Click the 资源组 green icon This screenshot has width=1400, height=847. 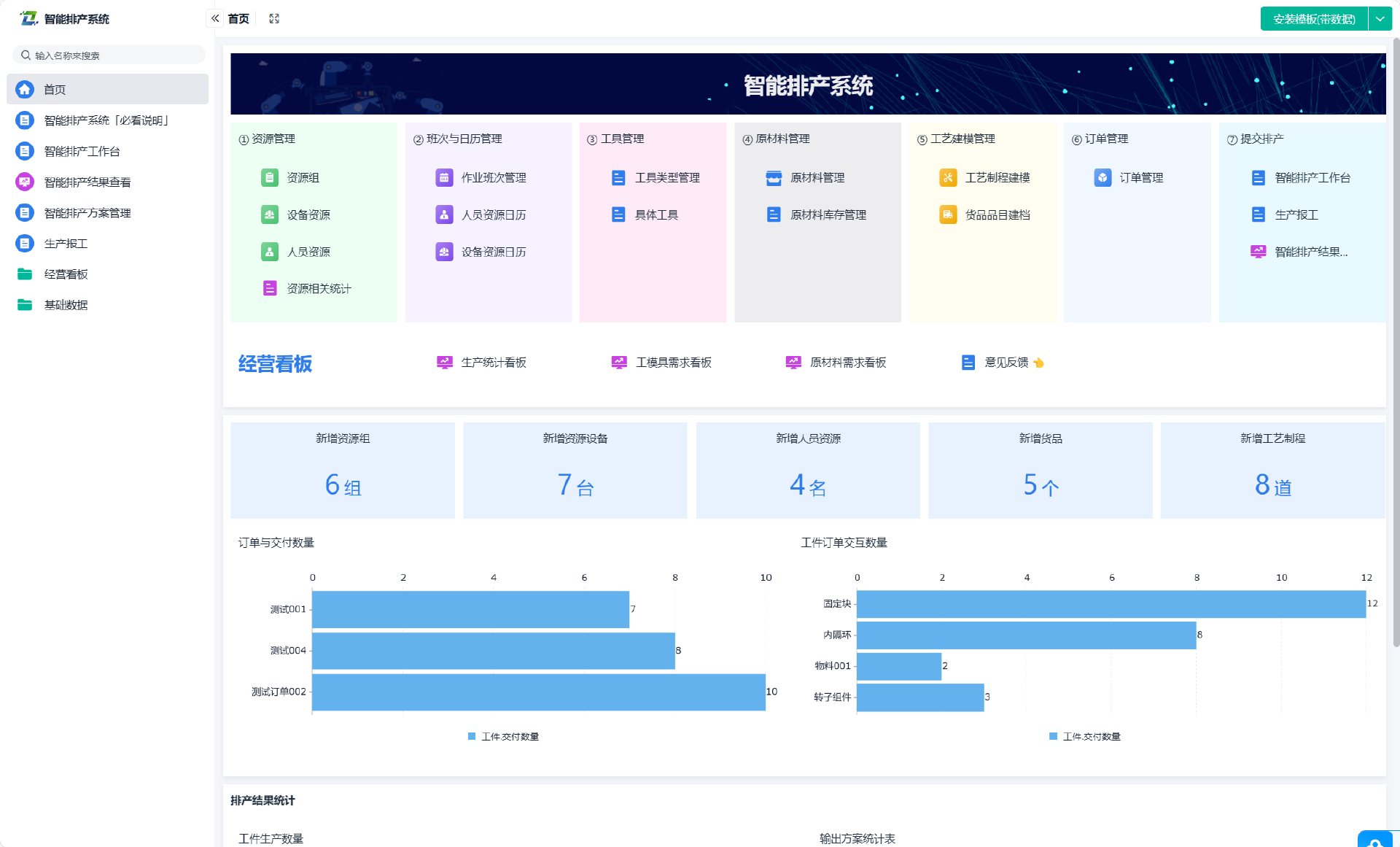[270, 177]
